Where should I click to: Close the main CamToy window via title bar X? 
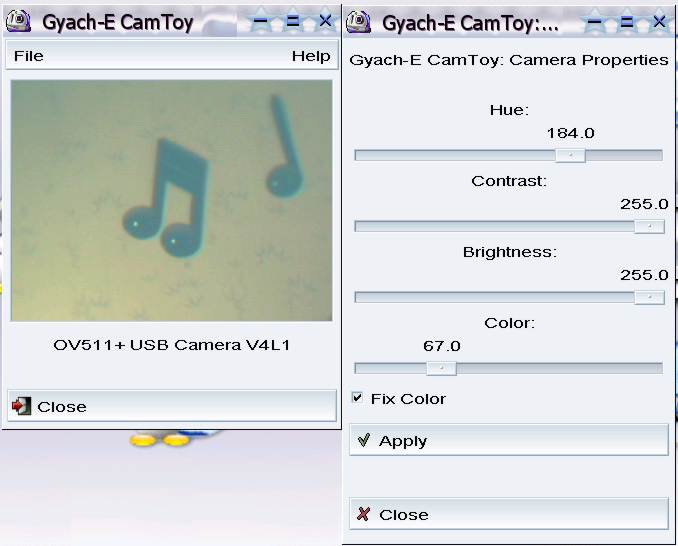[x=325, y=21]
